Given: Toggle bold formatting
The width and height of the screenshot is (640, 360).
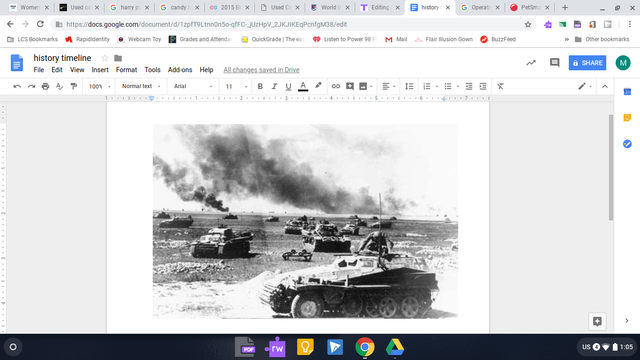Looking at the screenshot, I should pyautogui.click(x=260, y=86).
